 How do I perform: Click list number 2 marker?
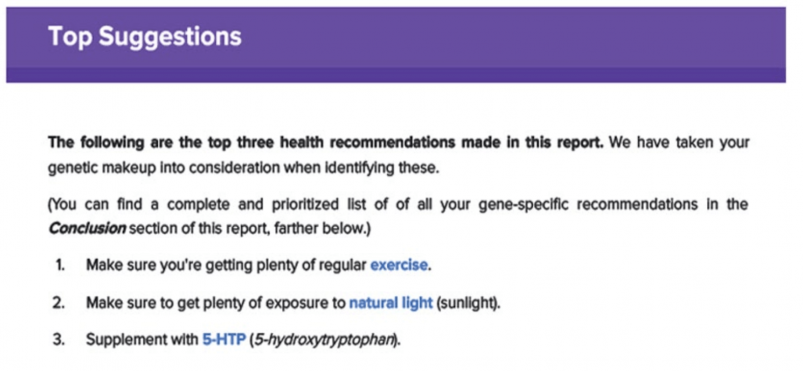59,303
